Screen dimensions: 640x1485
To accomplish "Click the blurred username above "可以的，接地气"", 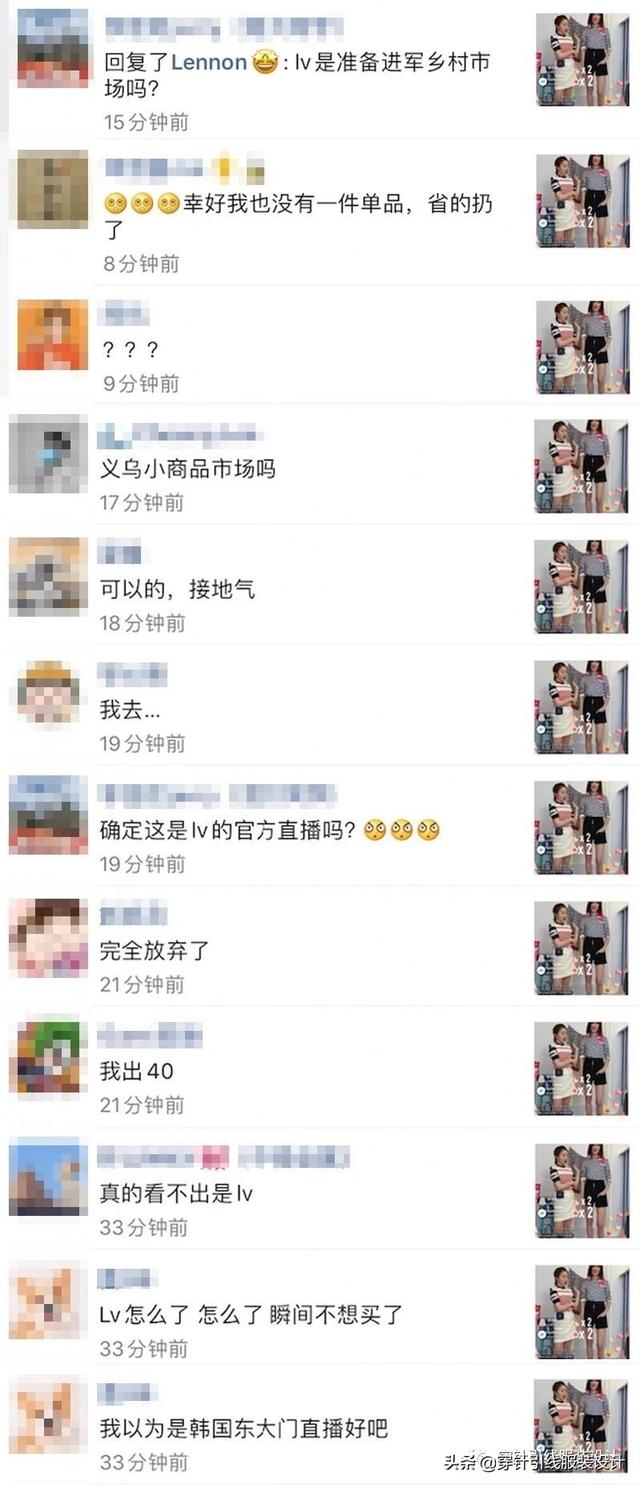I will (120, 554).
